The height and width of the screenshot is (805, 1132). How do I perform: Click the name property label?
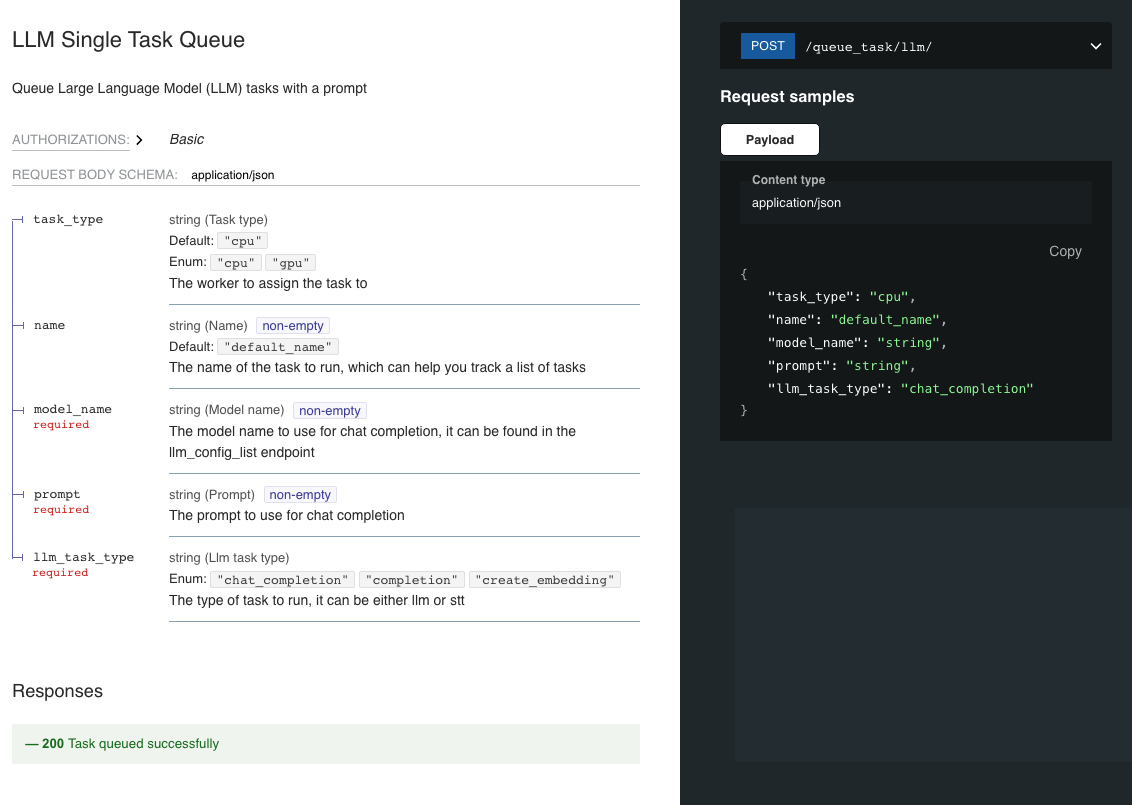tap(49, 325)
